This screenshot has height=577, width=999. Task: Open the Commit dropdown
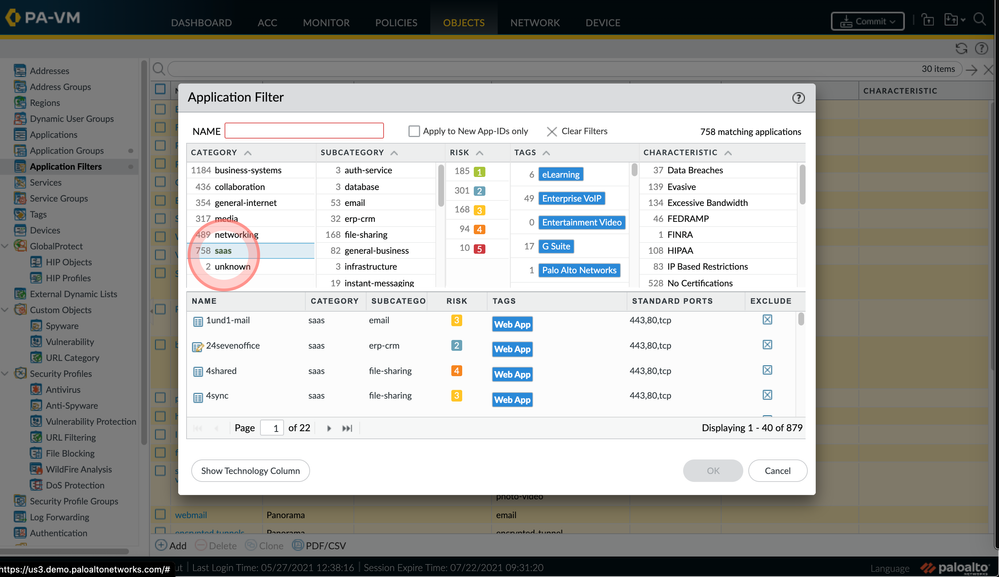(x=867, y=21)
